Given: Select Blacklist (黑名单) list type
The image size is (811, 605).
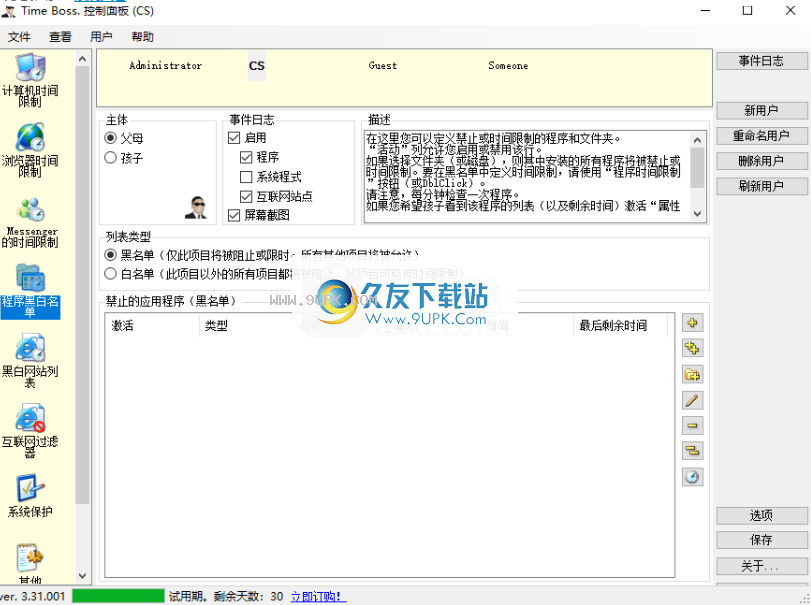Looking at the screenshot, I should click(110, 255).
